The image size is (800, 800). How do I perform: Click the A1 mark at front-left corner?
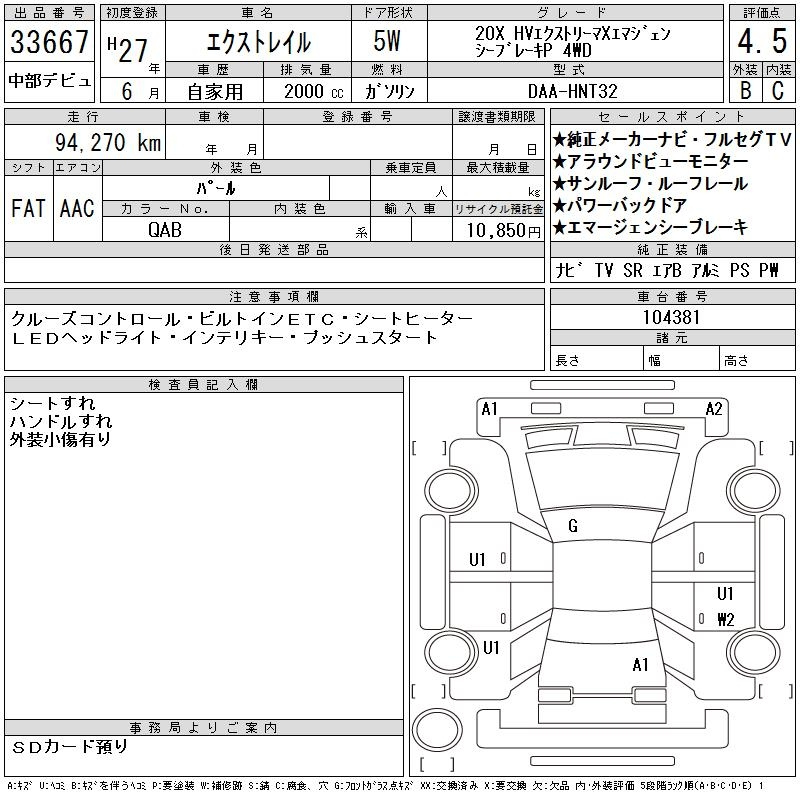coord(489,409)
